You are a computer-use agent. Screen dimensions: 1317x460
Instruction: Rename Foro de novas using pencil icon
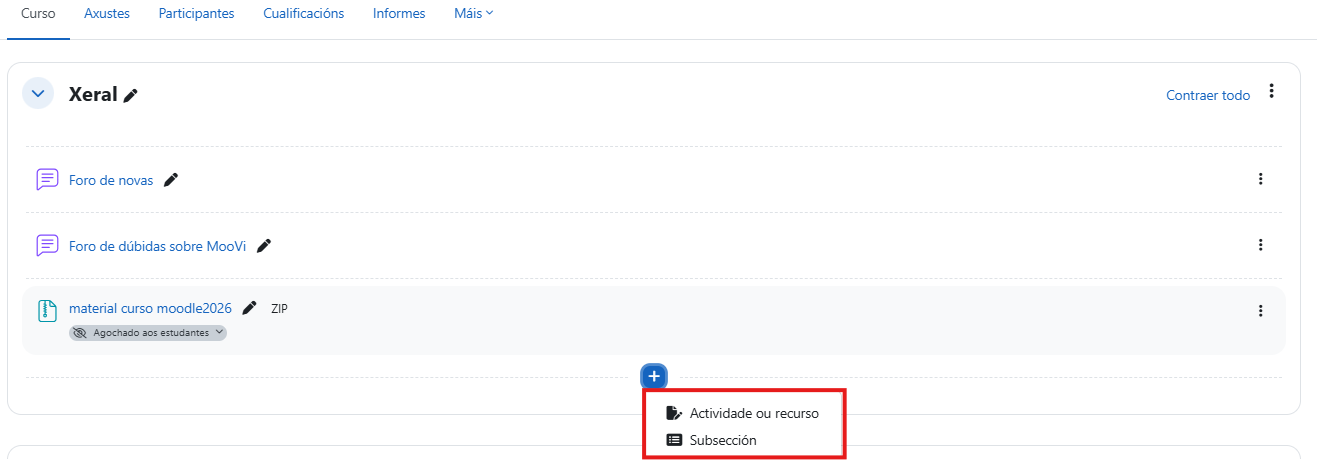[171, 180]
